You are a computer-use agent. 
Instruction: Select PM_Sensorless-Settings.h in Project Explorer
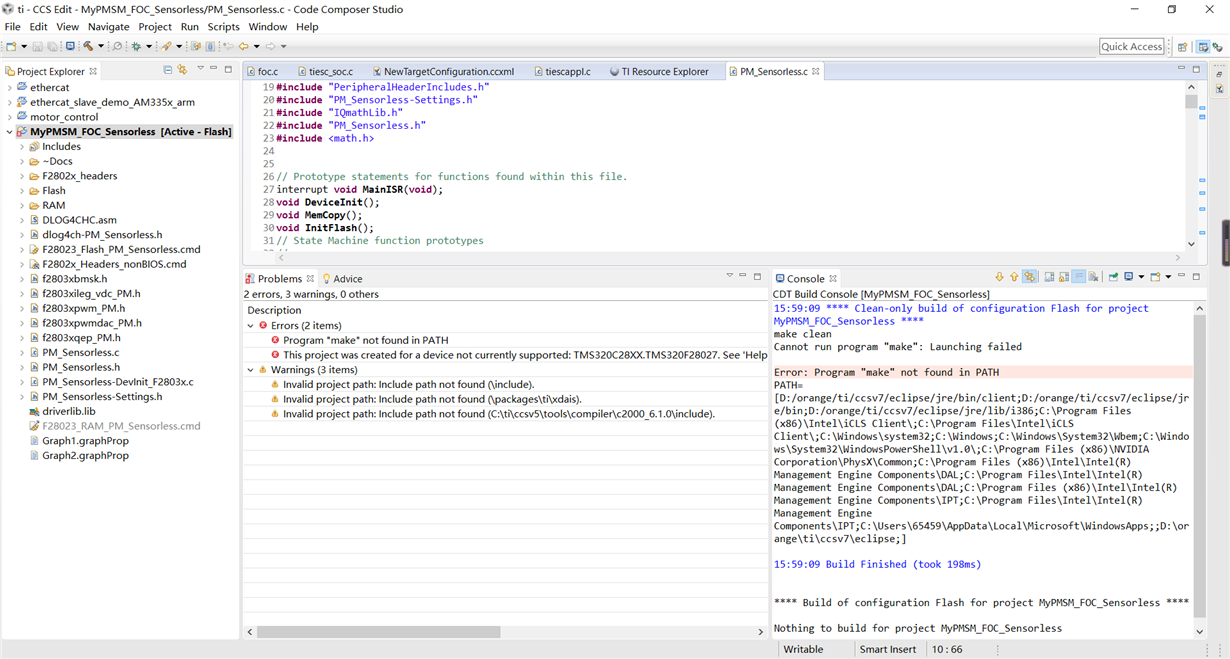pos(101,397)
